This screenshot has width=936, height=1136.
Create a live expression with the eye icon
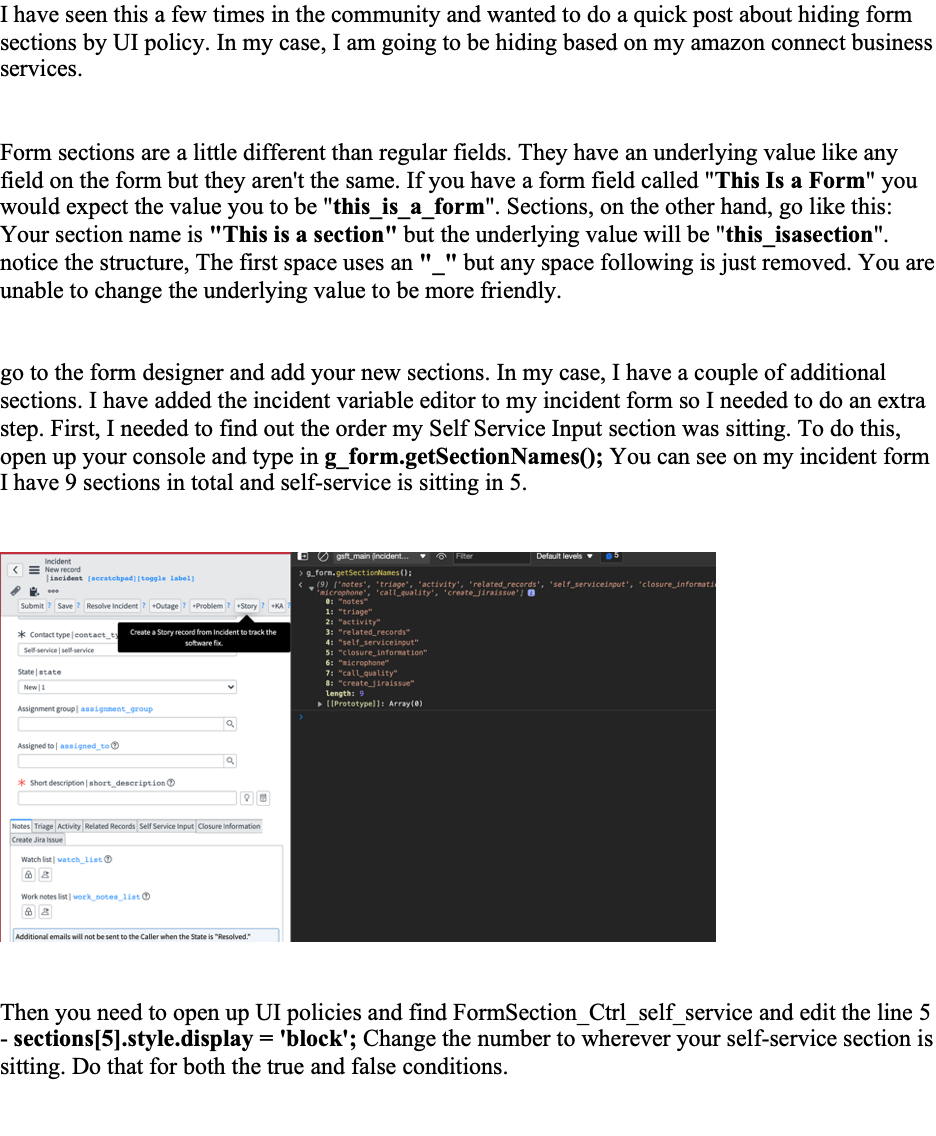click(444, 557)
